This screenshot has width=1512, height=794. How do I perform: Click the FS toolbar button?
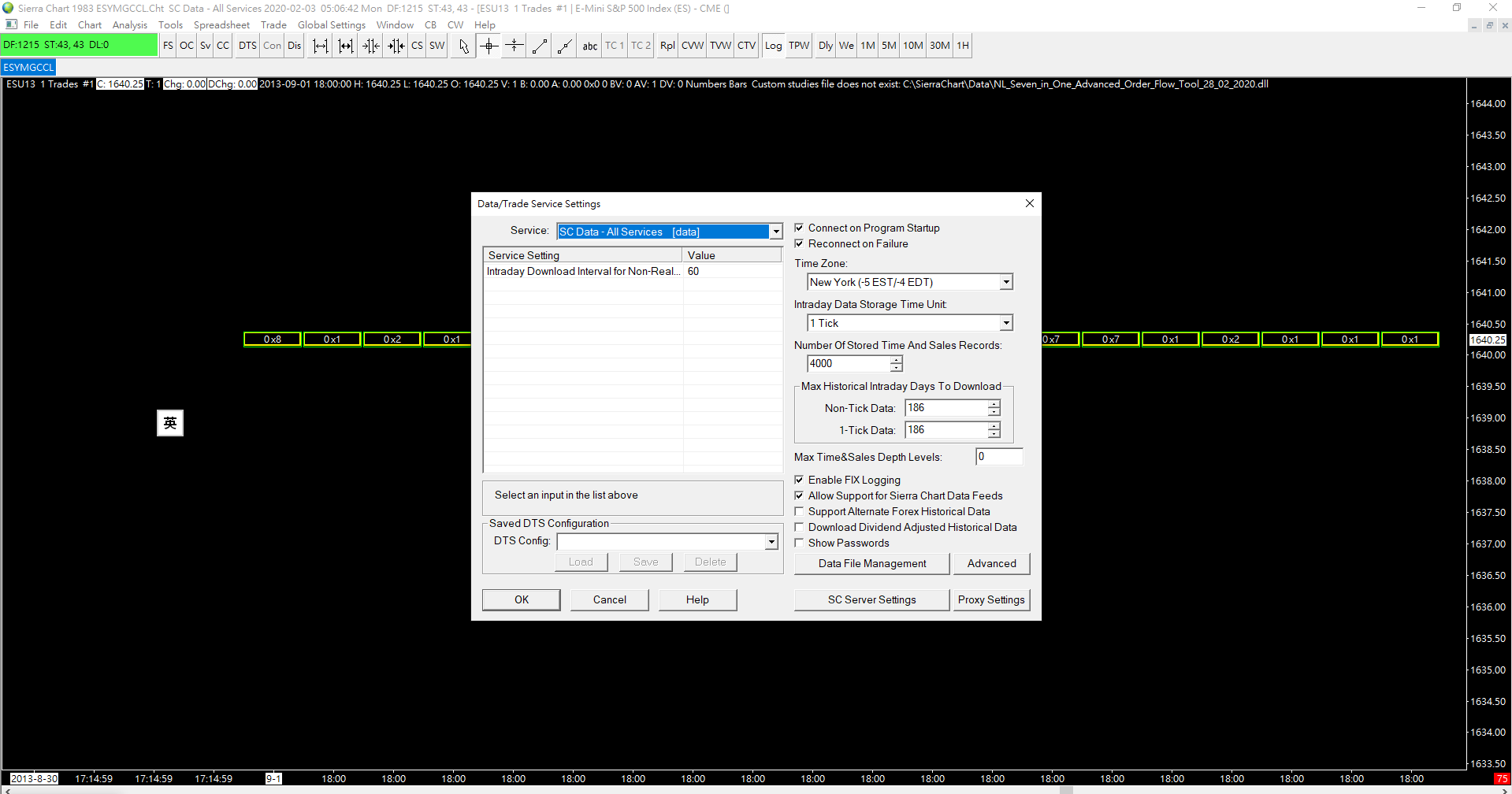[x=168, y=46]
